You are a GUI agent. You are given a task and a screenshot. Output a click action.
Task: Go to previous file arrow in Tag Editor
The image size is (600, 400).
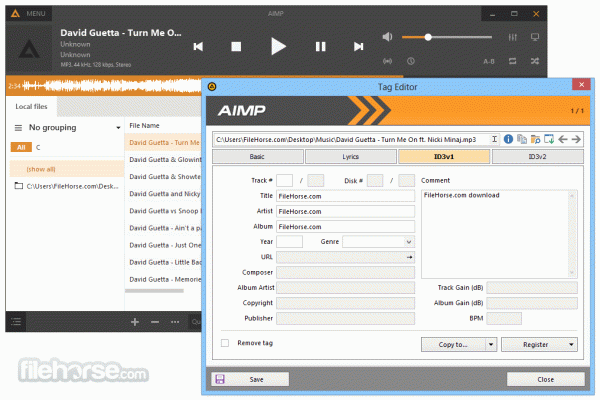[562, 139]
